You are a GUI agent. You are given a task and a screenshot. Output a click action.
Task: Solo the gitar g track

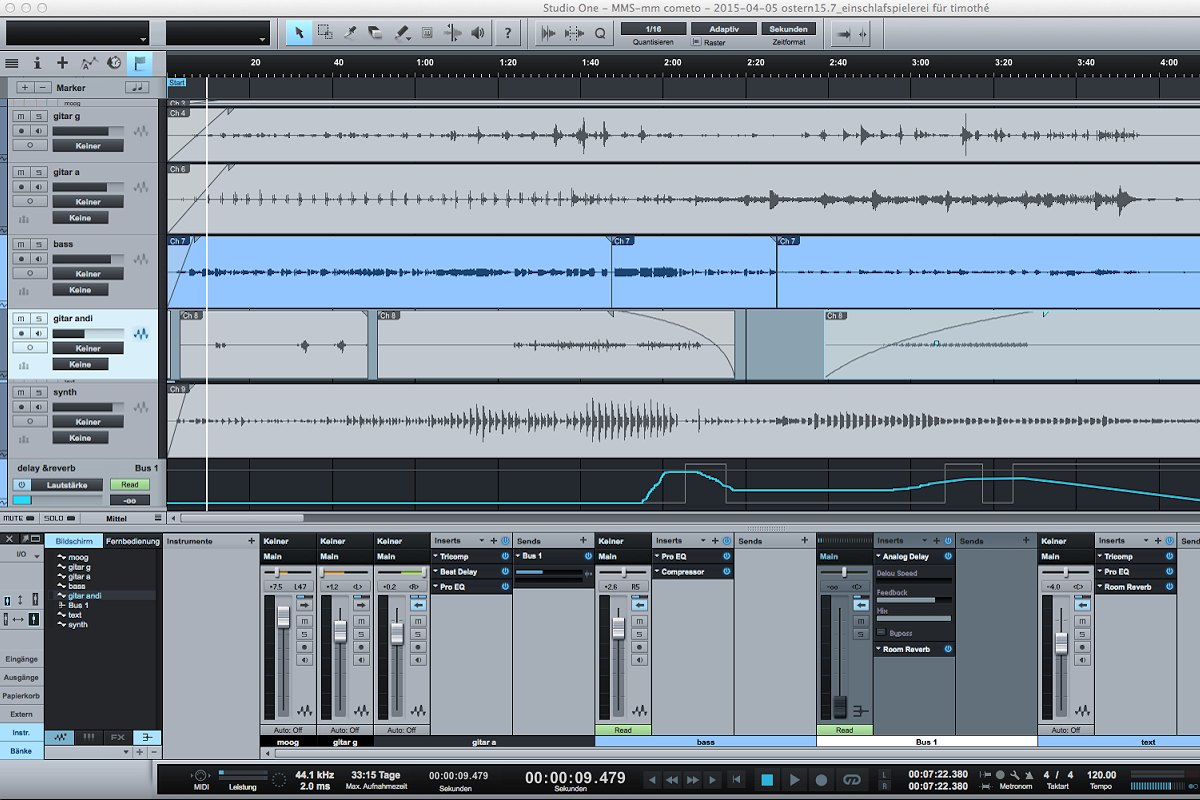[38, 116]
